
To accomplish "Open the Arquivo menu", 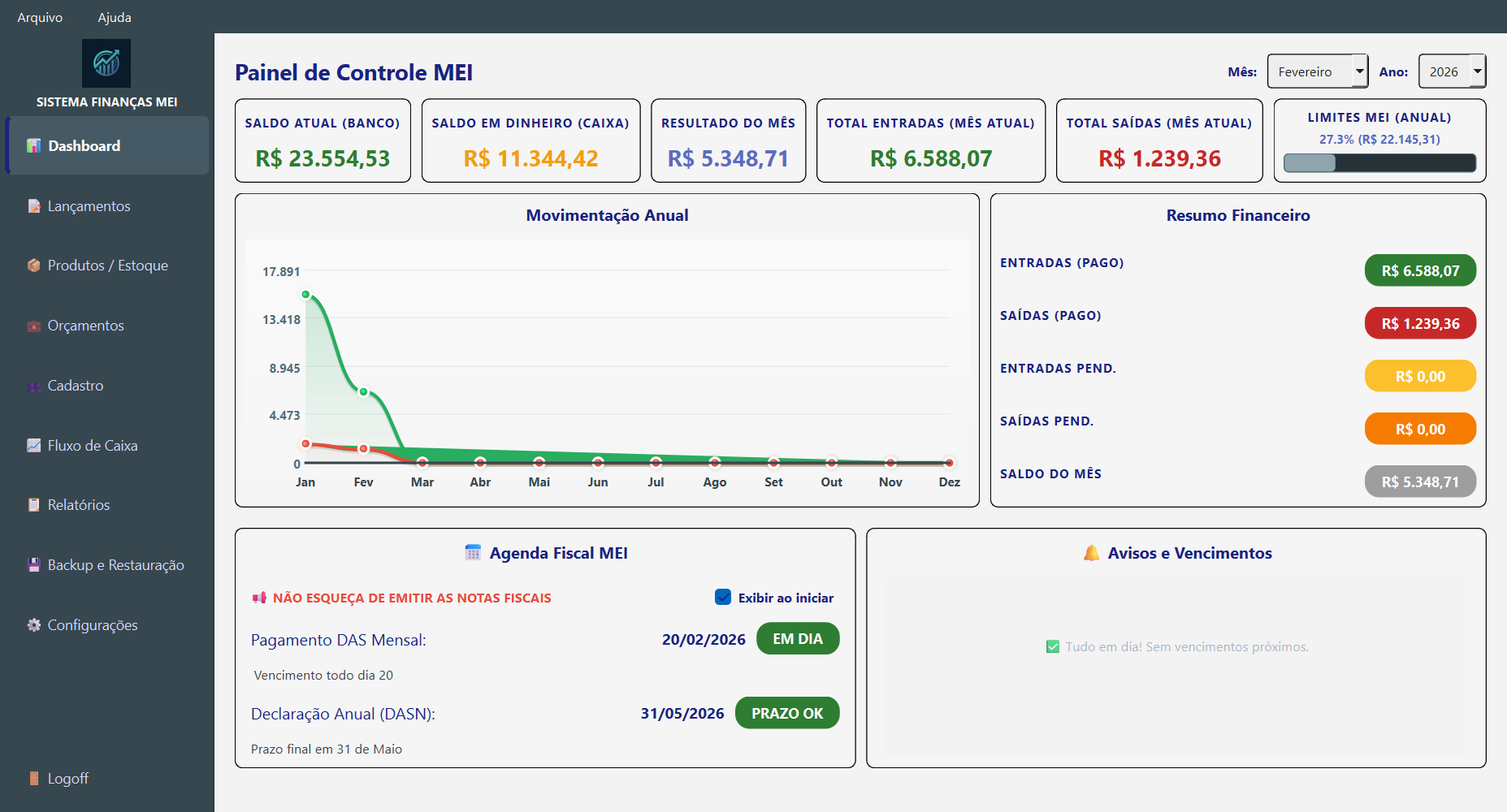I will (39, 16).
